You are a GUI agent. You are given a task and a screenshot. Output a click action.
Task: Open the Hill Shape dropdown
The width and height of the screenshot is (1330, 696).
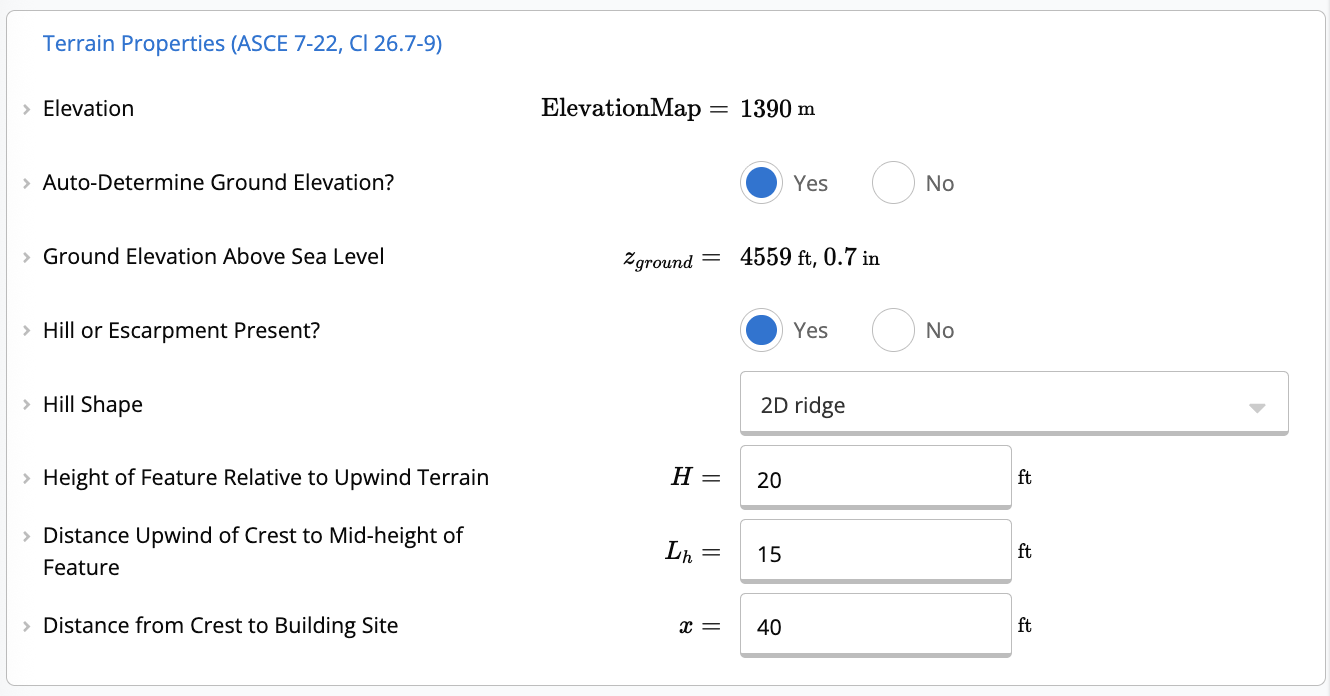coord(1013,404)
